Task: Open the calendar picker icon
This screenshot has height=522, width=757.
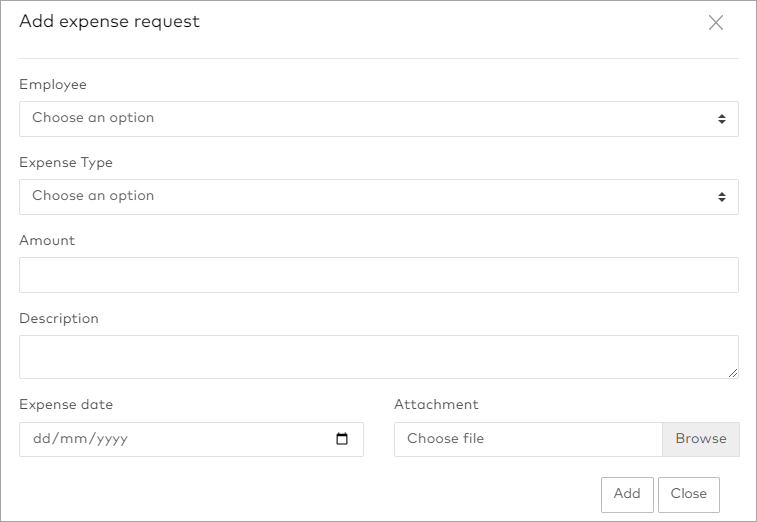Action: [x=342, y=439]
